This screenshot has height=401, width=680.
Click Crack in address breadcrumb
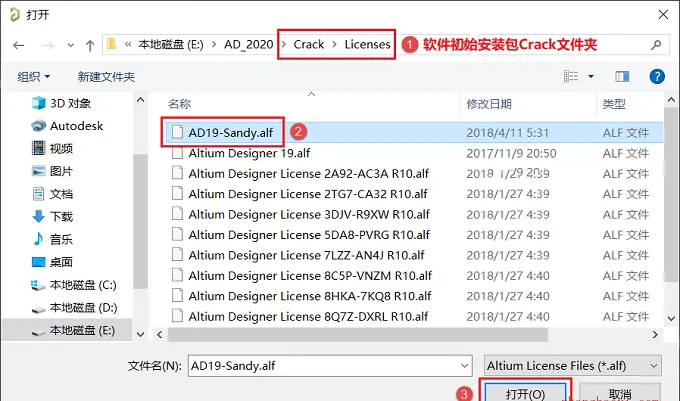point(309,44)
